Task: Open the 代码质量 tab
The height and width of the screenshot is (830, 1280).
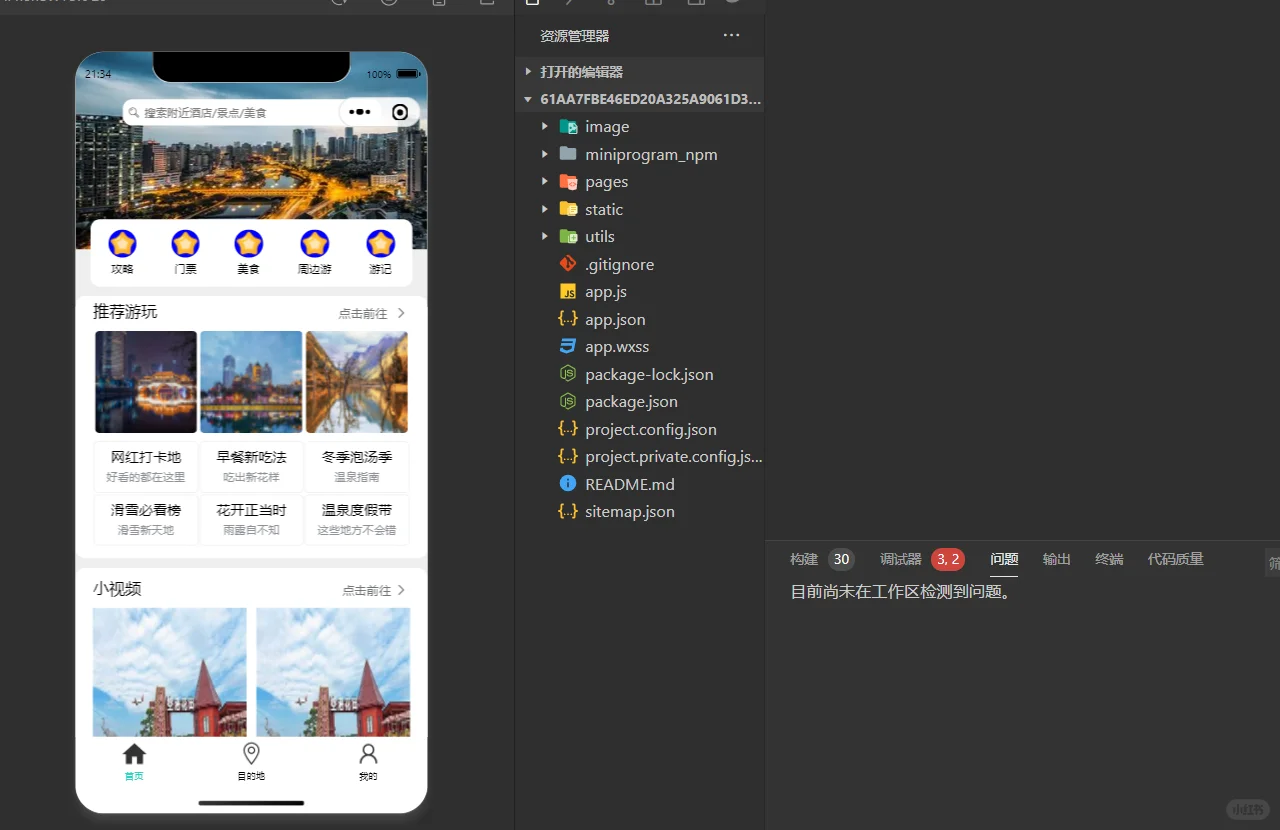Action: tap(1176, 560)
